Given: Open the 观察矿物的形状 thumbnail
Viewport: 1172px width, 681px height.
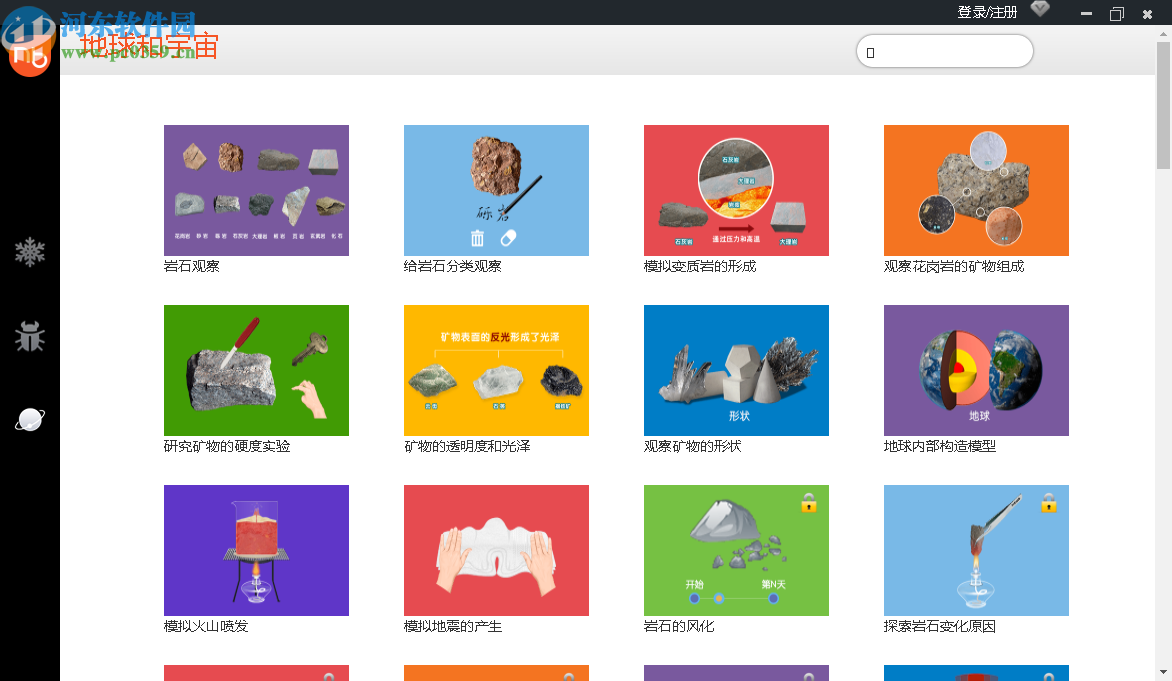Looking at the screenshot, I should coord(736,370).
